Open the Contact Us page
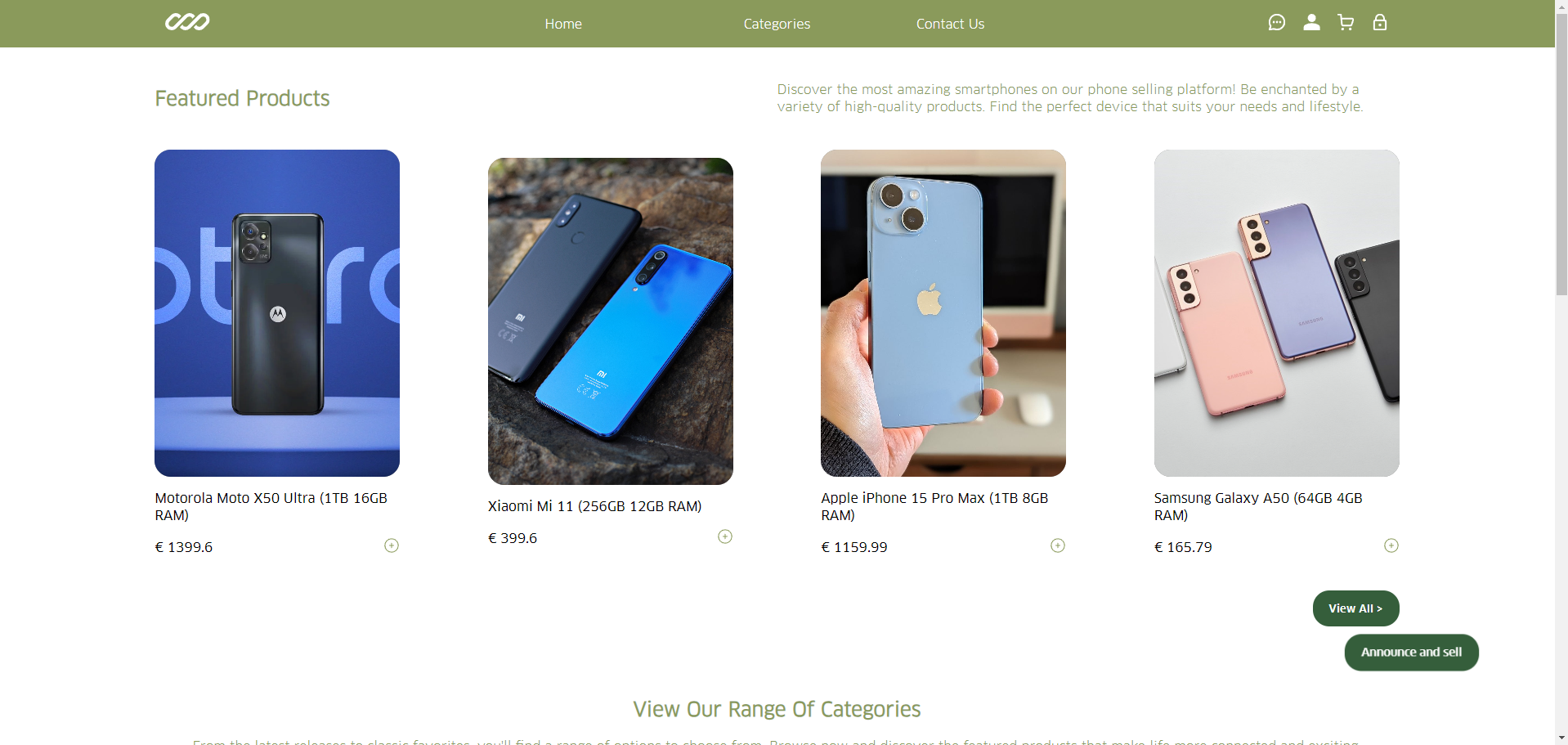The width and height of the screenshot is (1568, 745). [x=950, y=24]
